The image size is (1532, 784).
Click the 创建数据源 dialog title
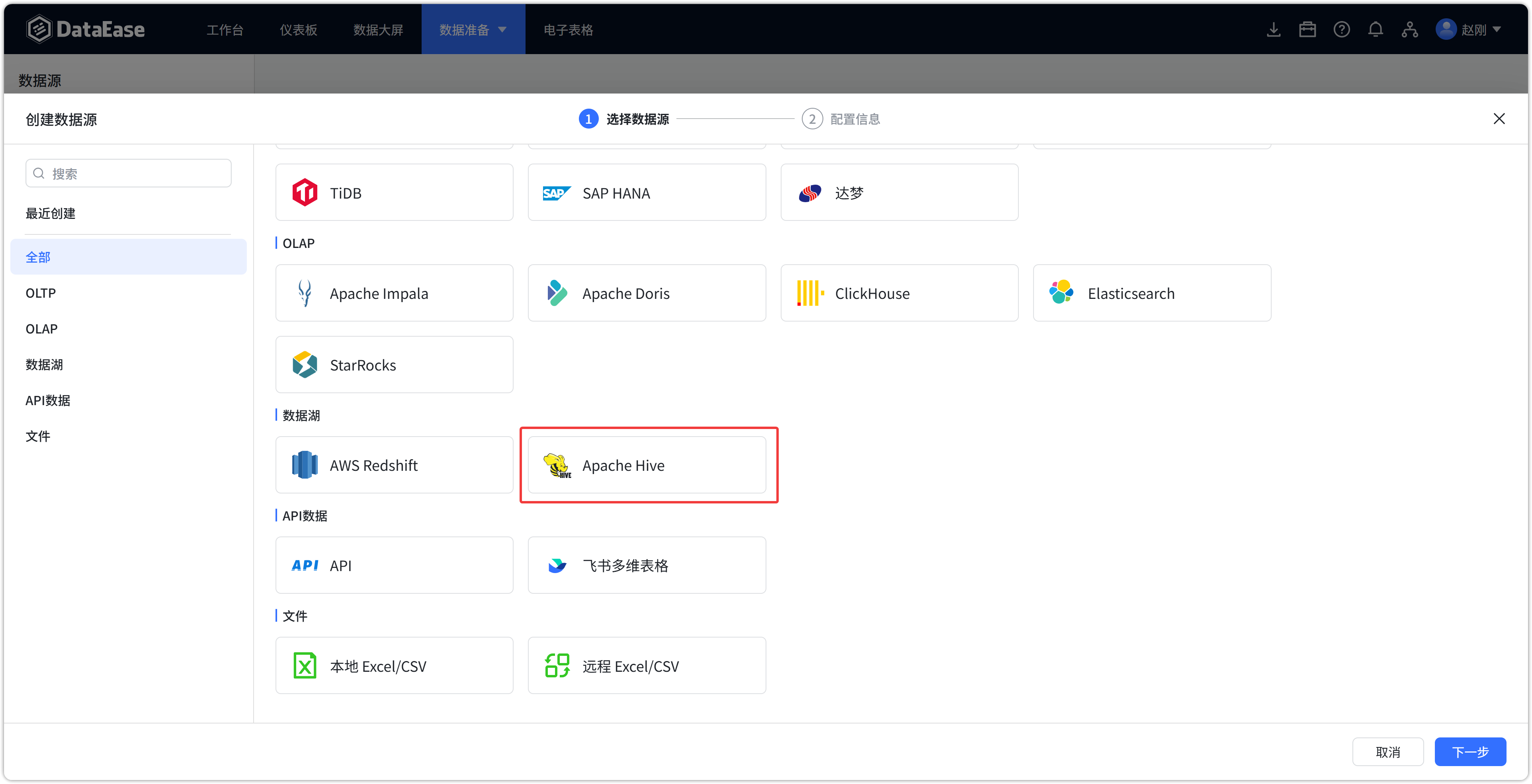pyautogui.click(x=61, y=119)
